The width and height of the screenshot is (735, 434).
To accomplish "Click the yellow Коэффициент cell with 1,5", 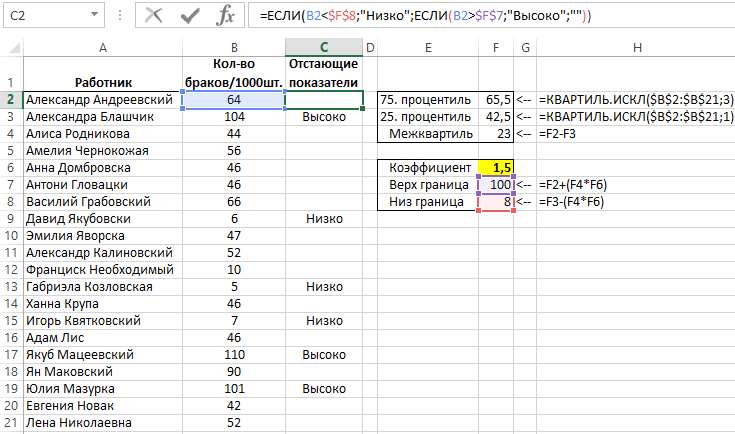I will pos(496,168).
